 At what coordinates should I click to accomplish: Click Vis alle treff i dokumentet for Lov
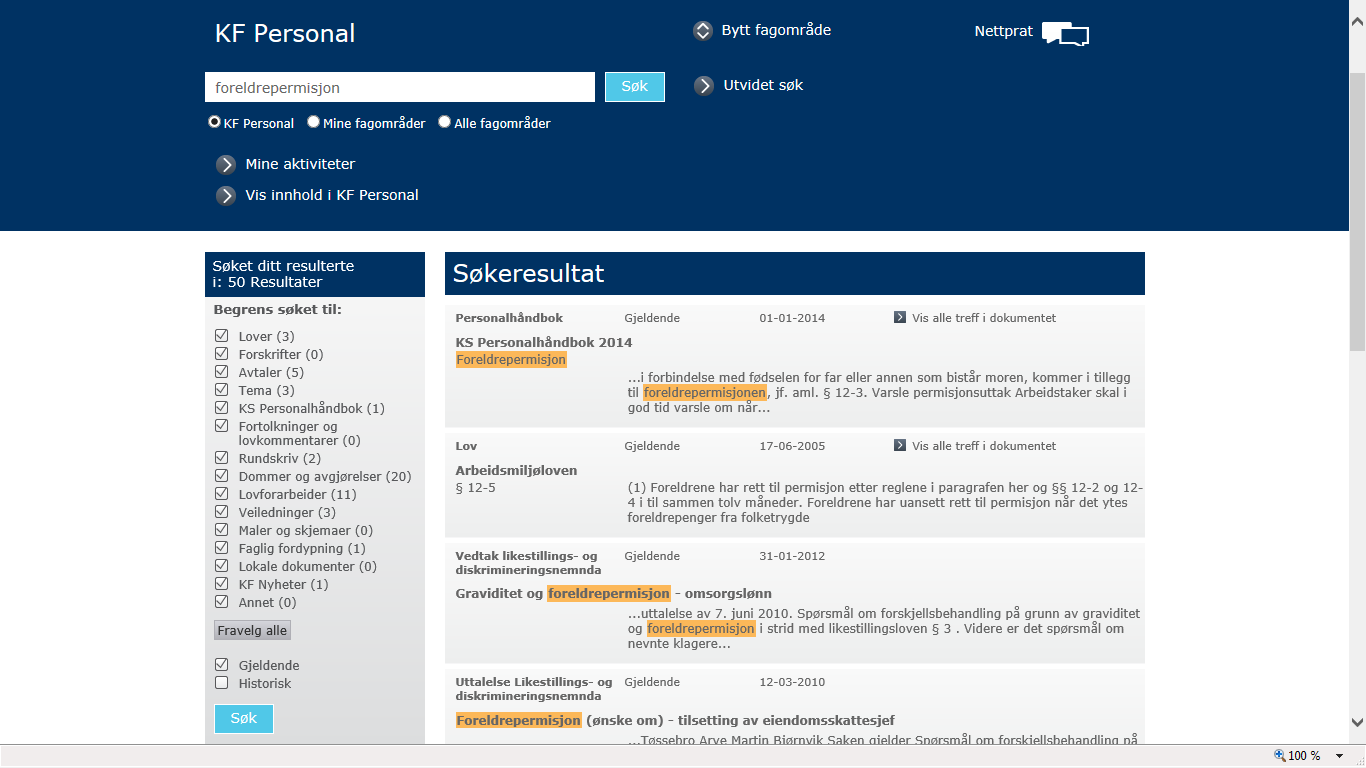coord(984,446)
